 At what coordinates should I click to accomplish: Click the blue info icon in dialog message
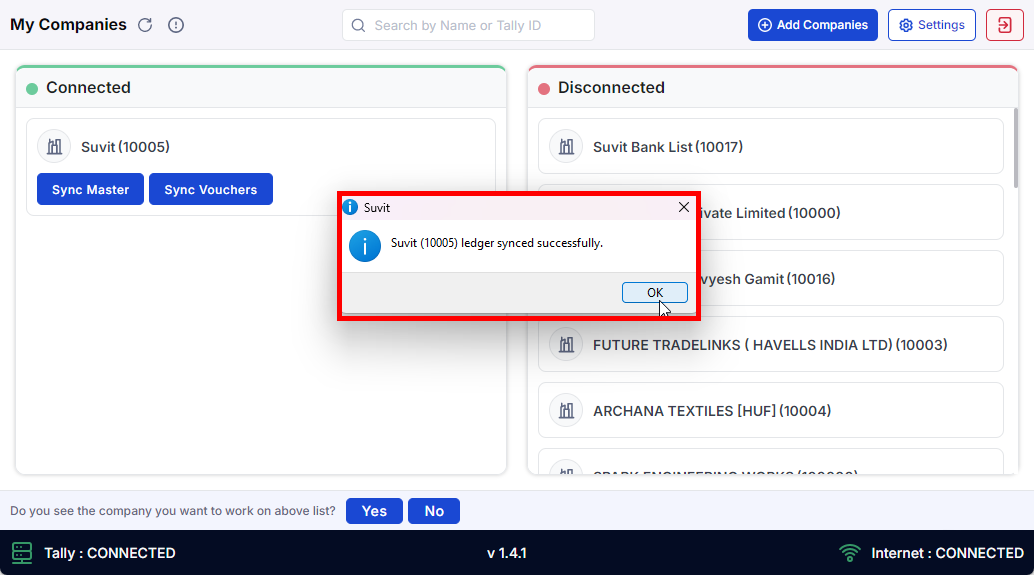click(x=365, y=246)
